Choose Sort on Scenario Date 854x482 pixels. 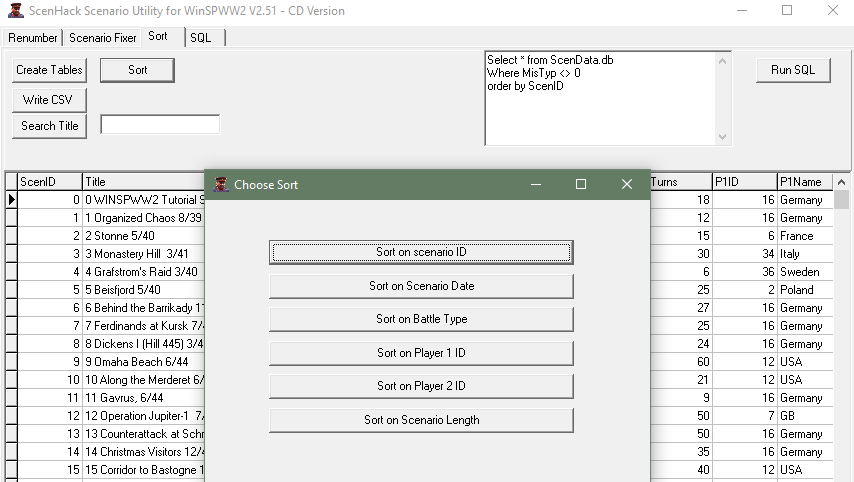tap(421, 286)
